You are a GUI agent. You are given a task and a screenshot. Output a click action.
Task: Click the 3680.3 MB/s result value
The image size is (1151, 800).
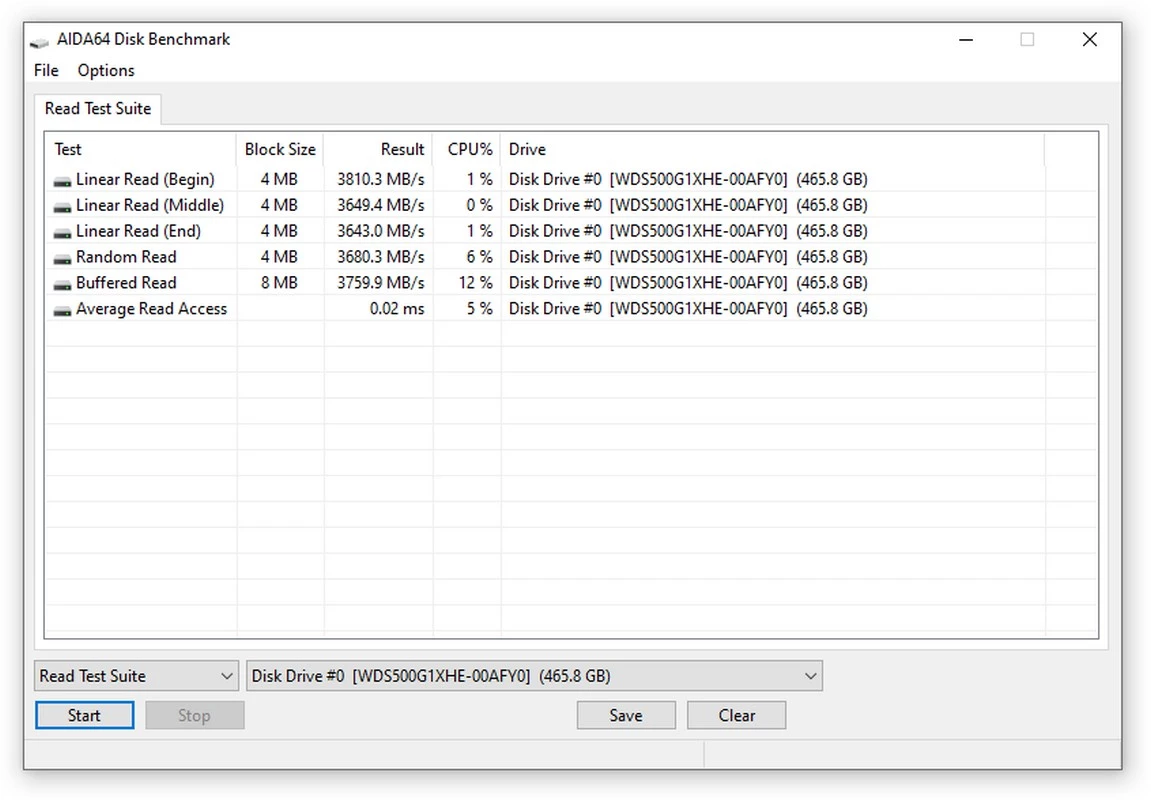click(380, 257)
